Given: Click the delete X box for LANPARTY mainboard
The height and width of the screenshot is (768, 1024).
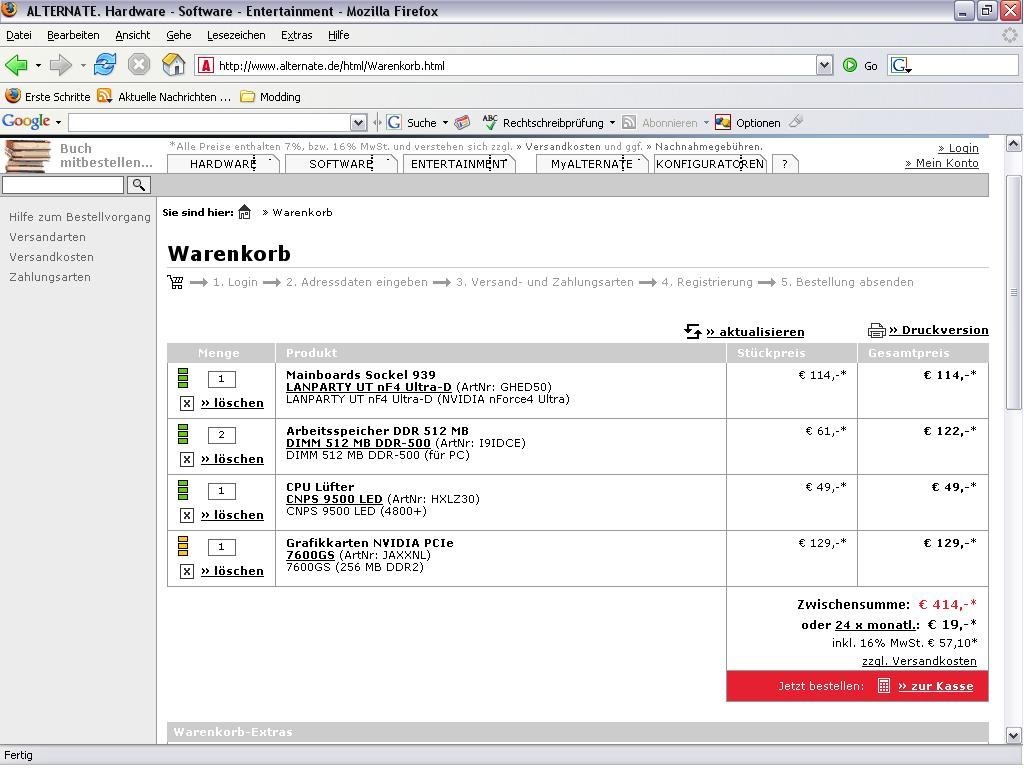Looking at the screenshot, I should [187, 404].
